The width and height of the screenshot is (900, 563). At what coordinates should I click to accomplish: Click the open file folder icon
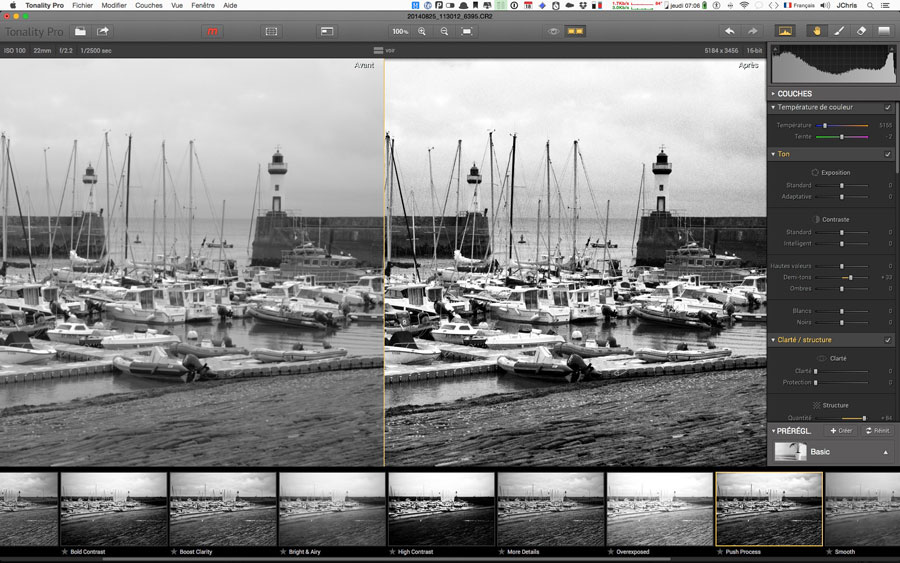(80, 31)
